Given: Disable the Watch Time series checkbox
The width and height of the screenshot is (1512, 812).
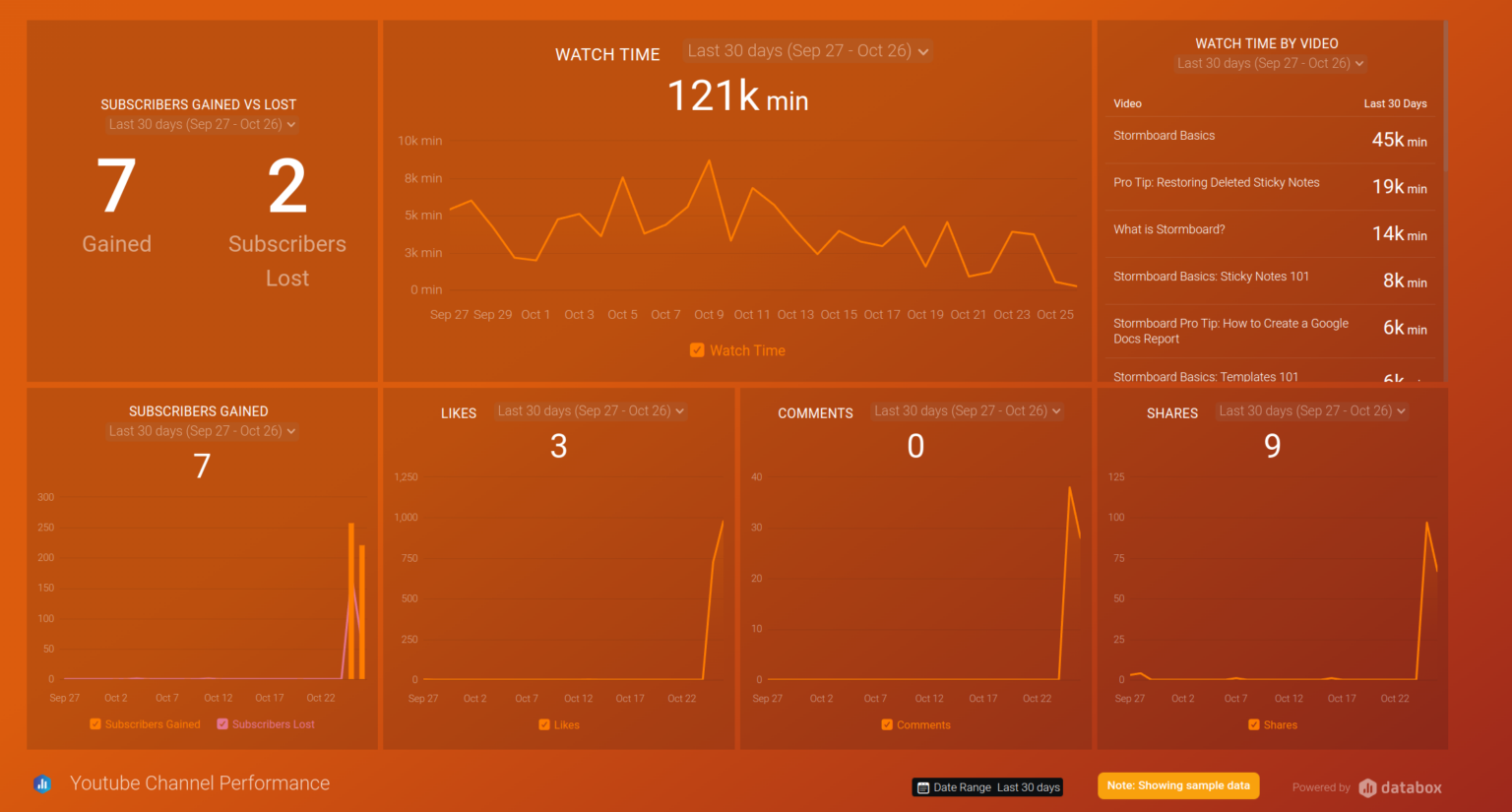Looking at the screenshot, I should (x=697, y=349).
